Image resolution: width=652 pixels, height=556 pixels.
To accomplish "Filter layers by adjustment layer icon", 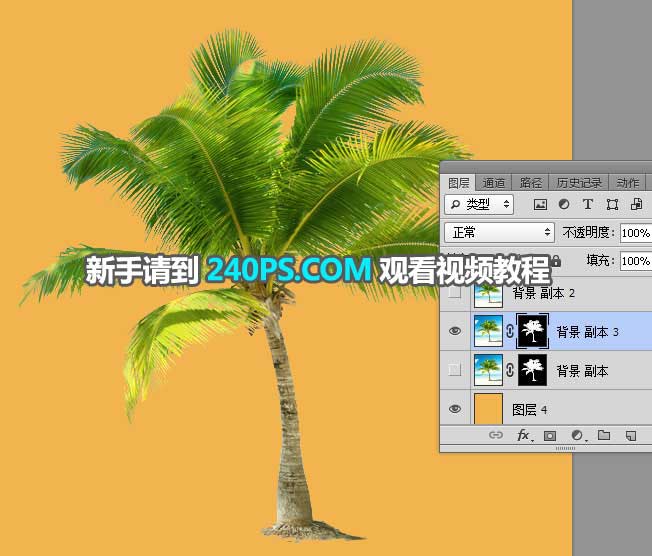I will [564, 204].
